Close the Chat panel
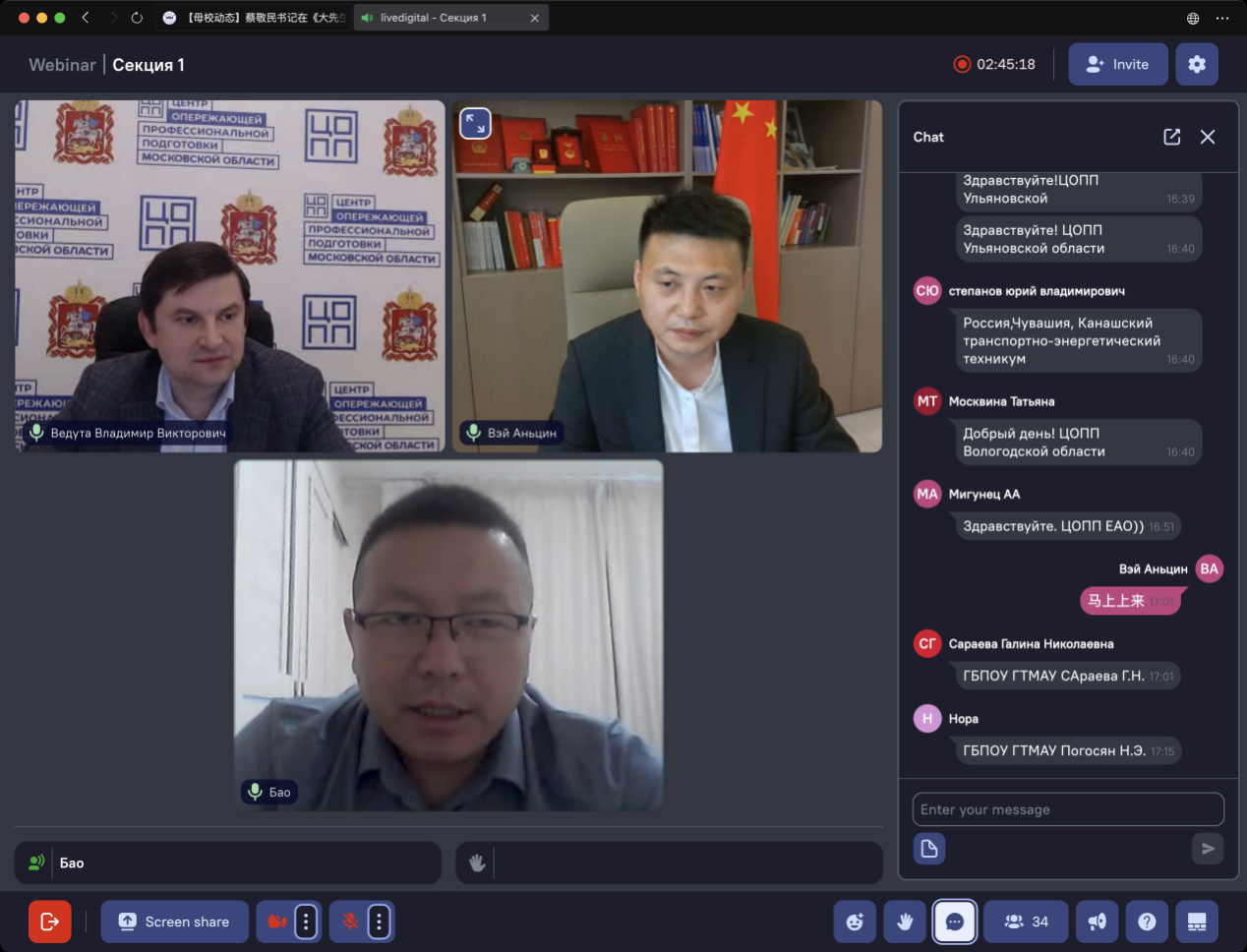The image size is (1247, 952). [x=1208, y=137]
